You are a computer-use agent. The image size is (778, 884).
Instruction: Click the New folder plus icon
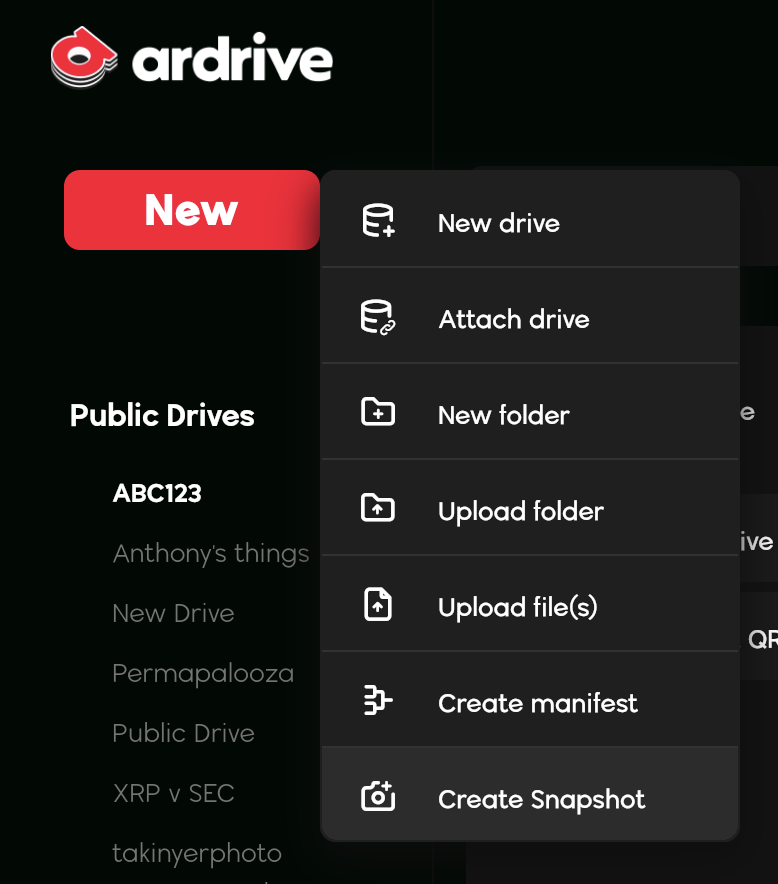click(378, 412)
